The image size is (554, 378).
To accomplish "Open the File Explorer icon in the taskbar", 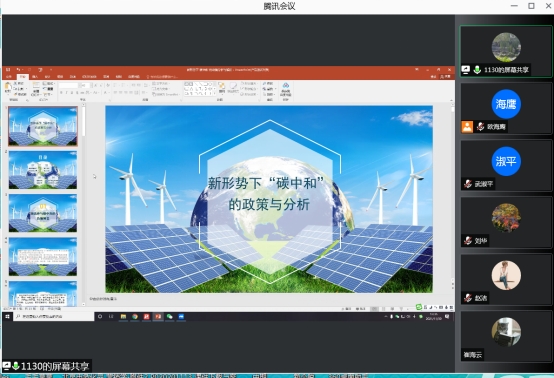I will (x=123, y=317).
